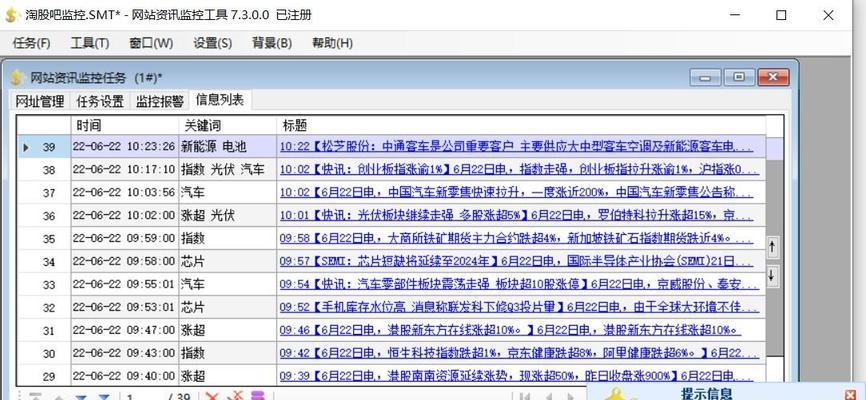This screenshot has width=866, height=400.
Task: Minimize the 网站资讯监控任务 child window
Action: [x=705, y=77]
